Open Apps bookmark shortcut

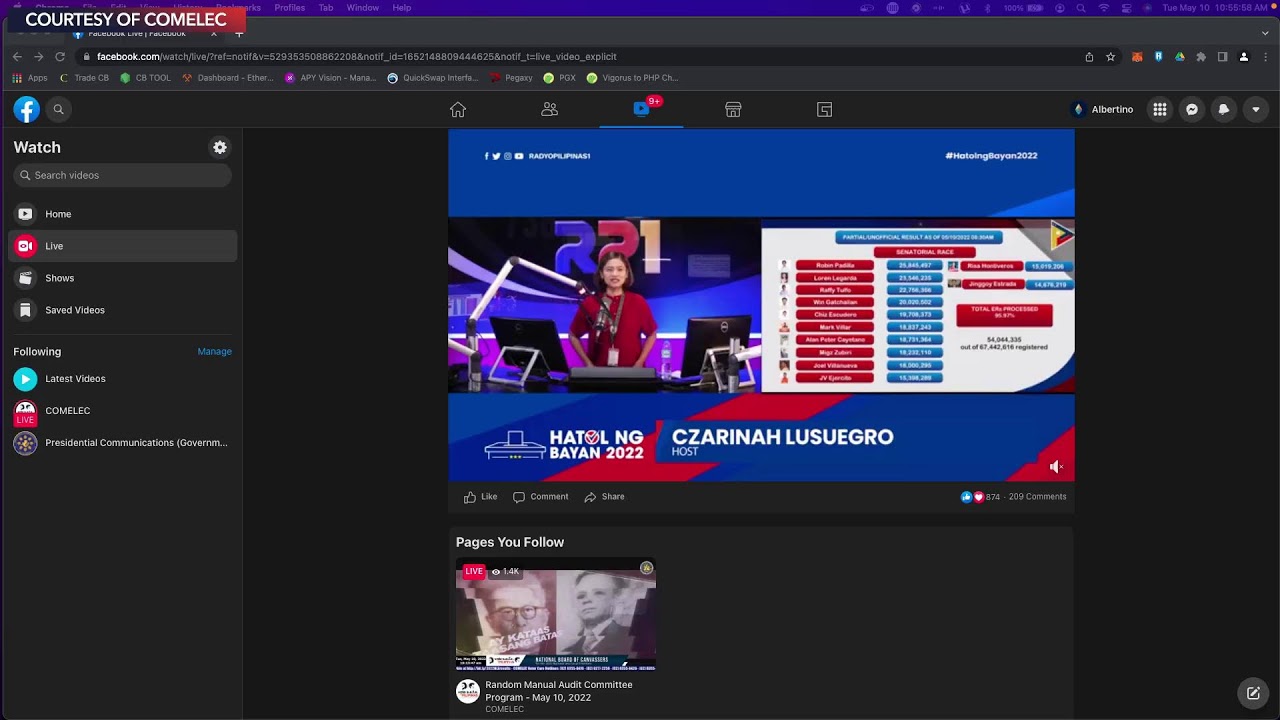(x=29, y=78)
